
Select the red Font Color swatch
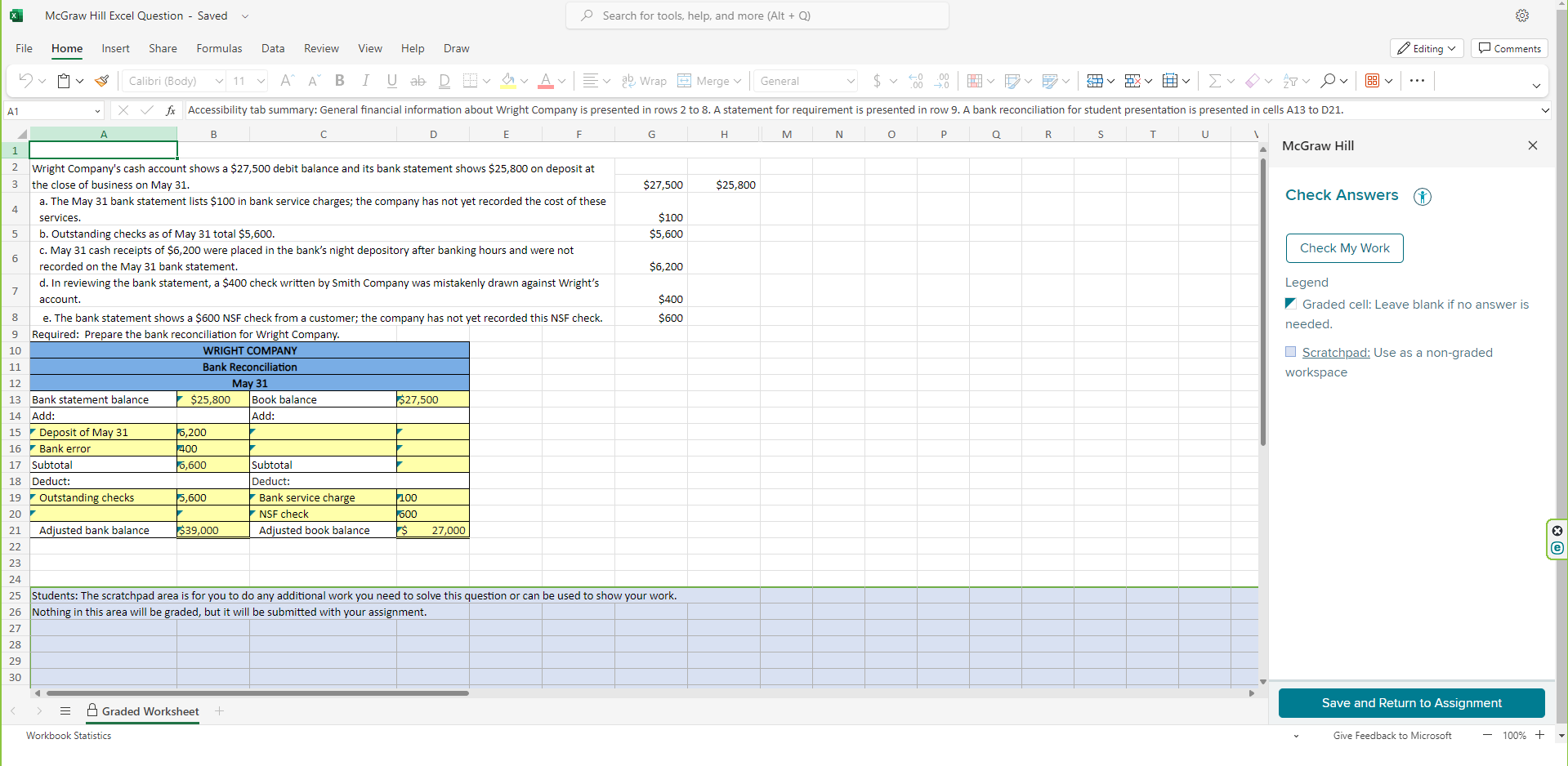tap(546, 85)
